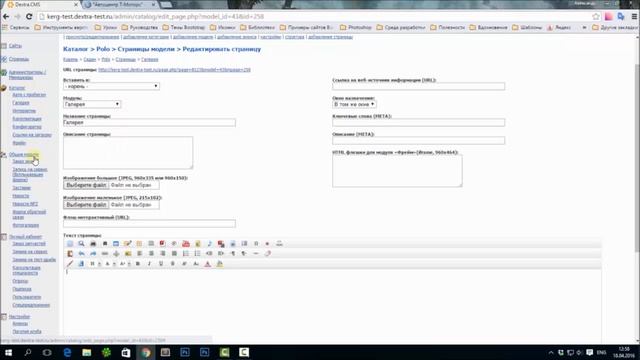Open the 'Вставить в' корень dropdown
Image resolution: width=640 pixels, height=360 pixels.
pos(111,86)
